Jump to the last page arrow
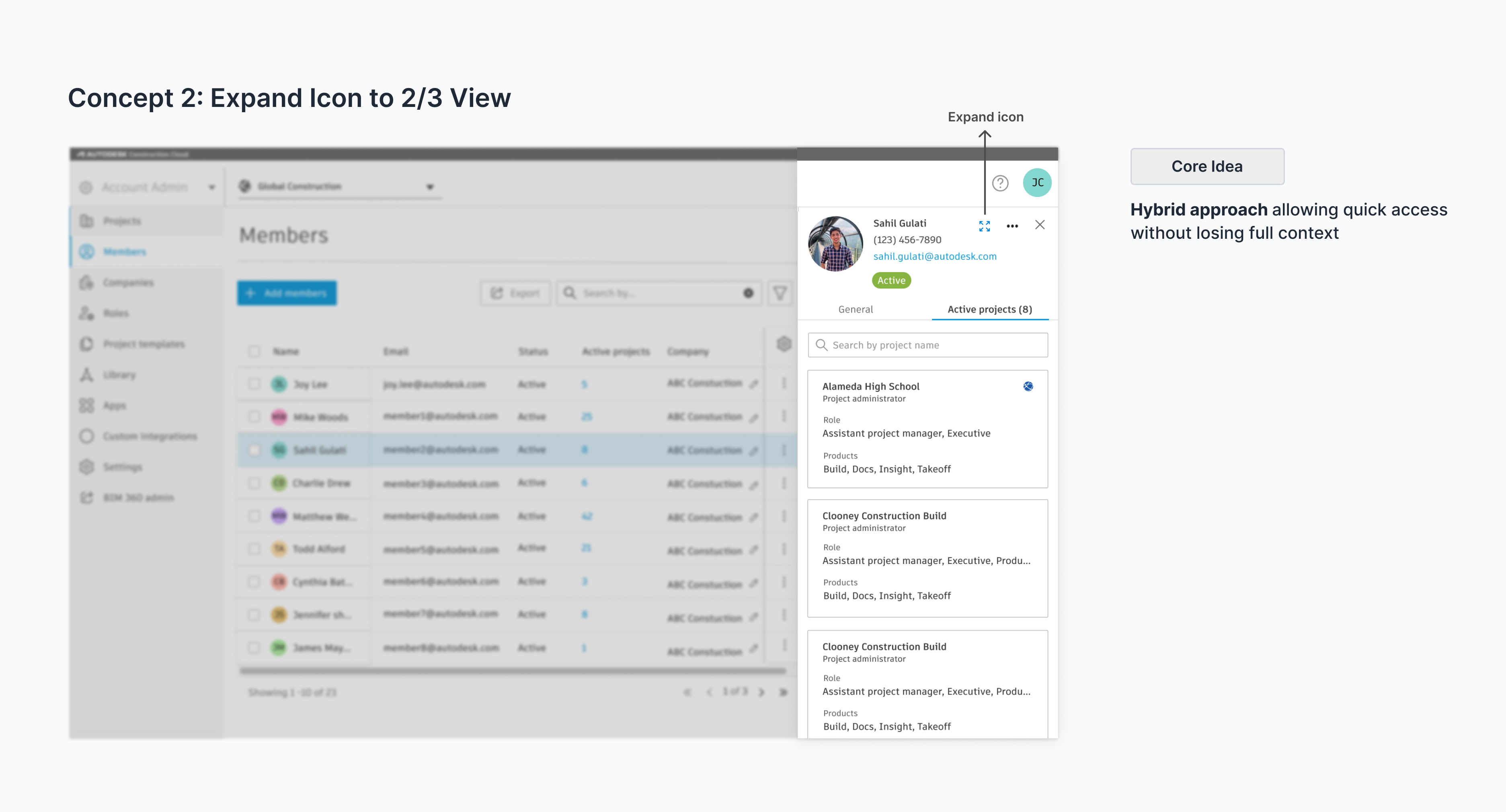1506x812 pixels. [784, 692]
